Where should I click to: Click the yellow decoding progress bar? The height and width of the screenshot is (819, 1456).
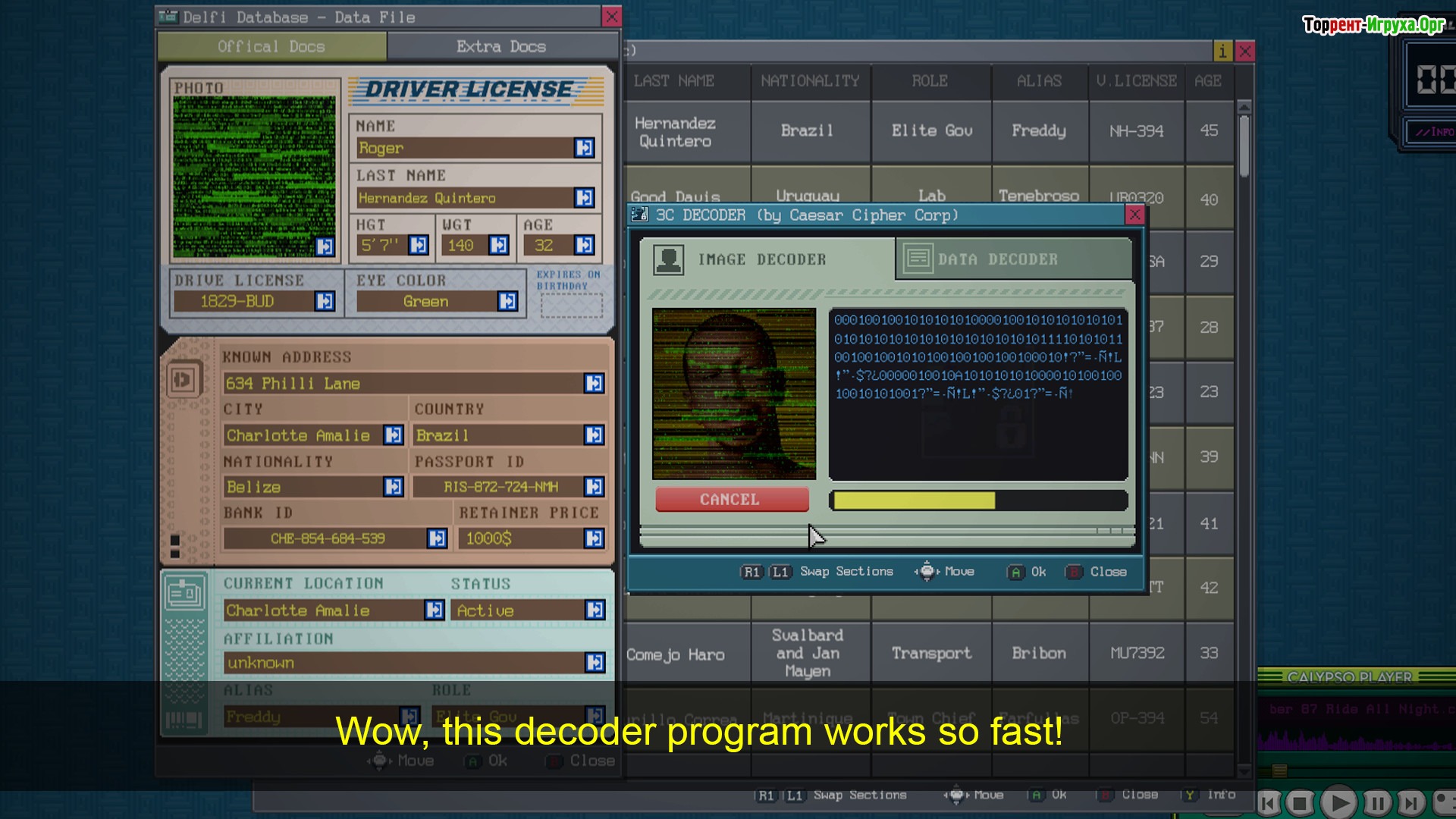coord(914,500)
